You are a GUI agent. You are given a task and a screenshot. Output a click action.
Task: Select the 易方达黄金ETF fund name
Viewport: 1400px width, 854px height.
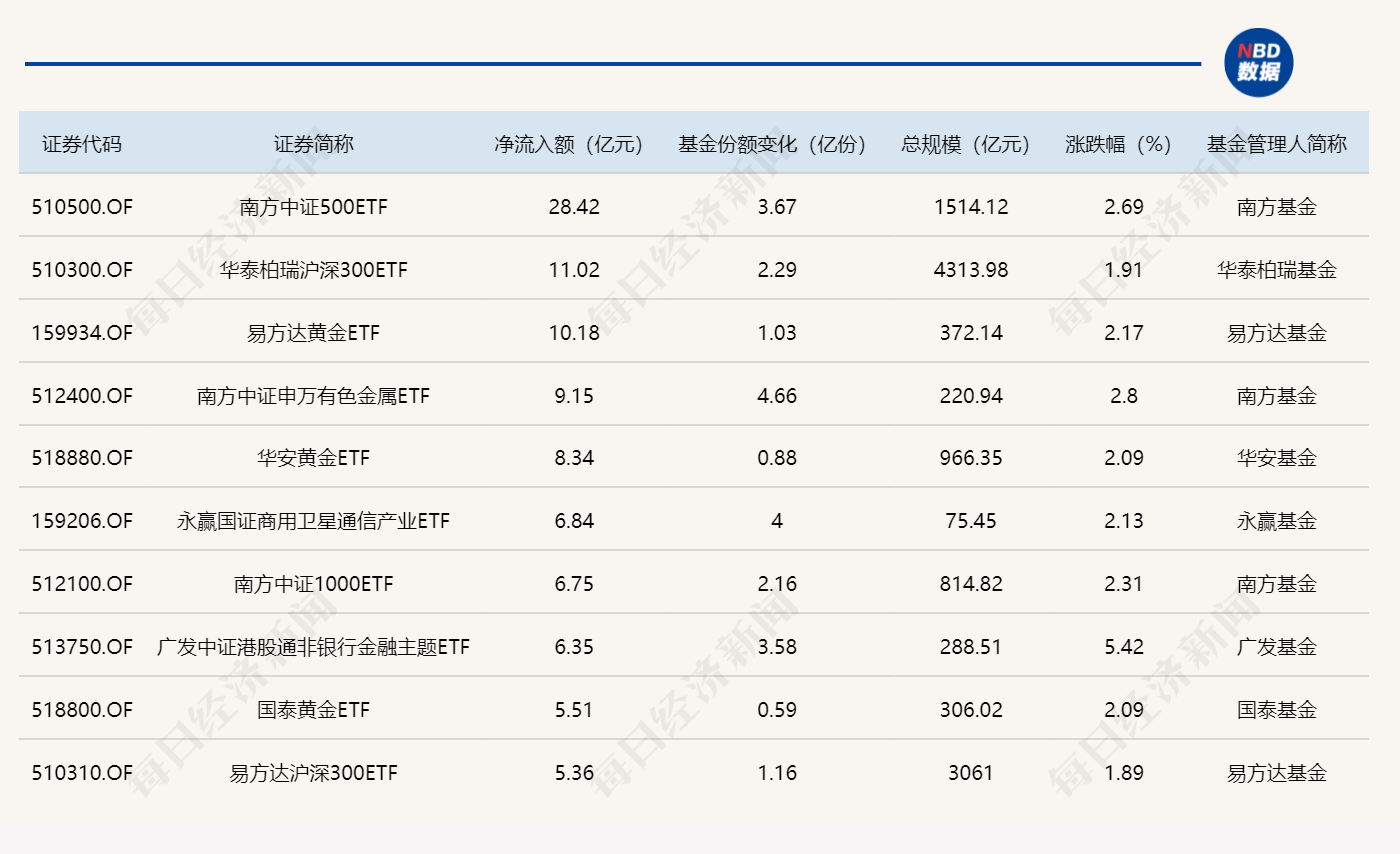click(313, 333)
